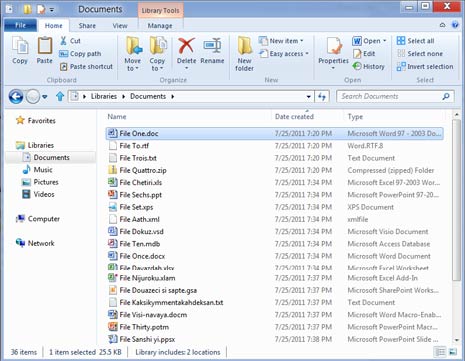The height and width of the screenshot is (361, 465).
Task: Click the Copy icon in Clipboard group
Action: click(20, 46)
